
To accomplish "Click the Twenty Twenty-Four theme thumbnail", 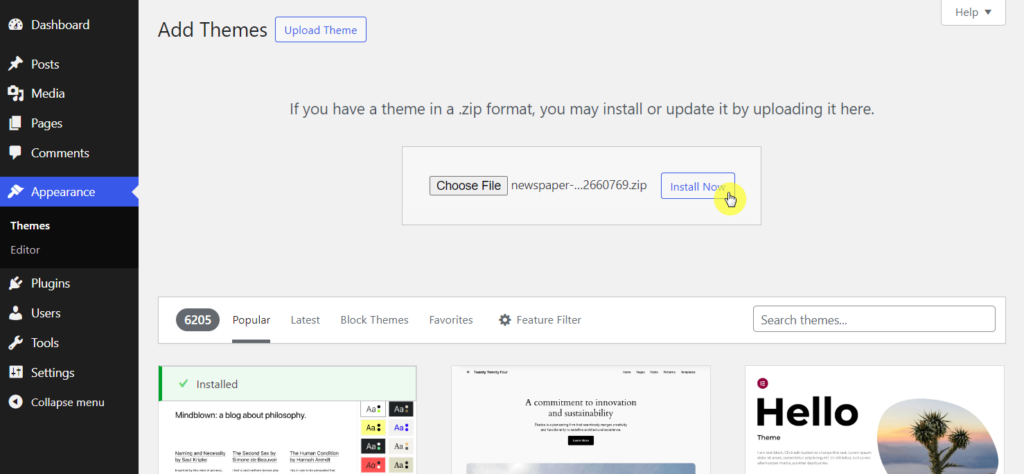I will (581, 420).
